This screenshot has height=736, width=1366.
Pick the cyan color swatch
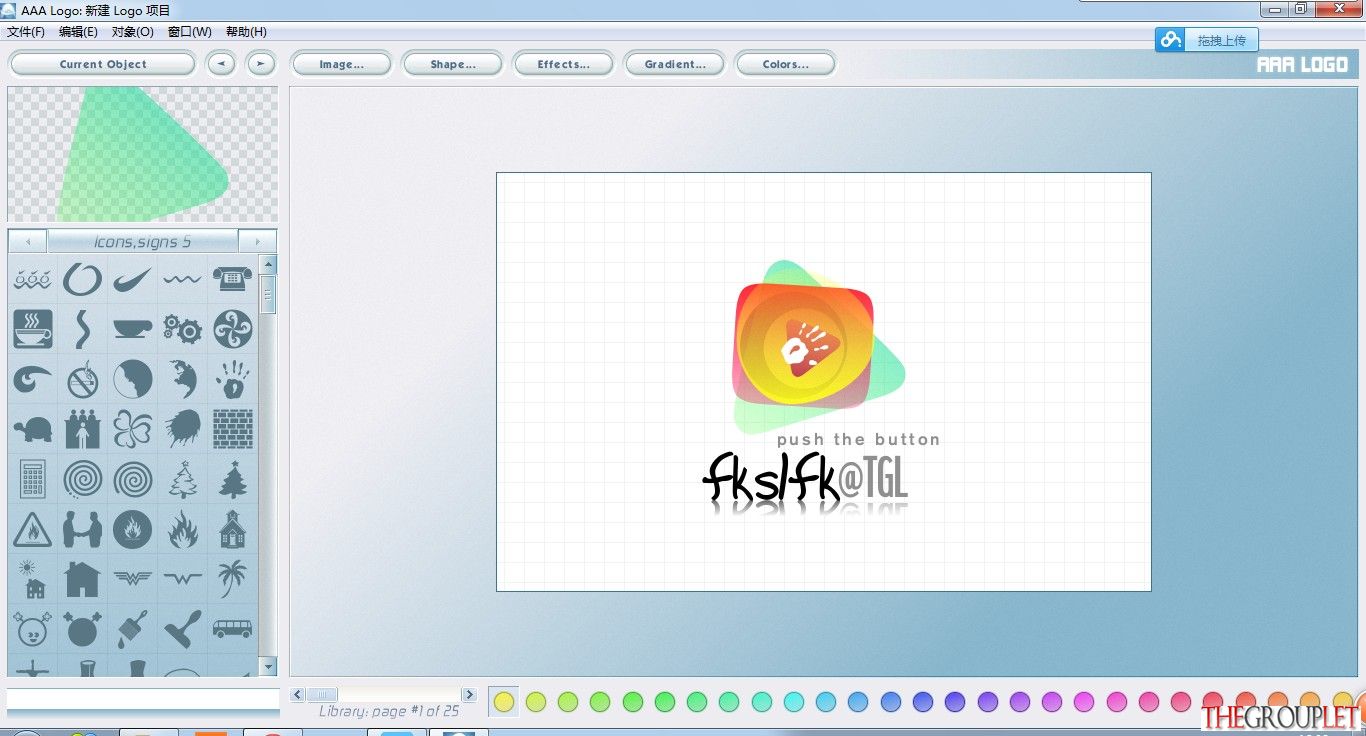click(x=793, y=702)
